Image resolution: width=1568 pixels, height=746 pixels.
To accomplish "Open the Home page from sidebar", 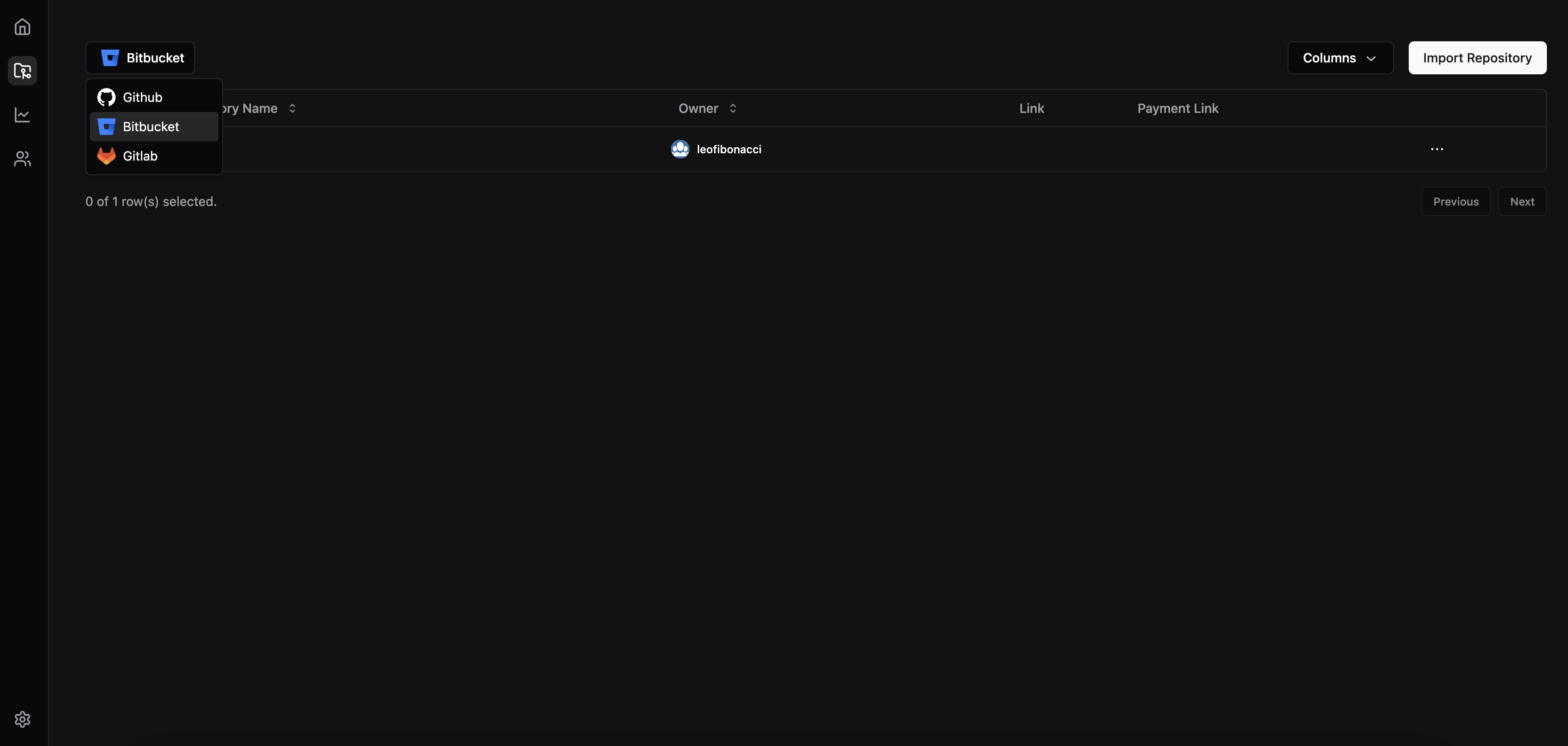I will click(22, 27).
